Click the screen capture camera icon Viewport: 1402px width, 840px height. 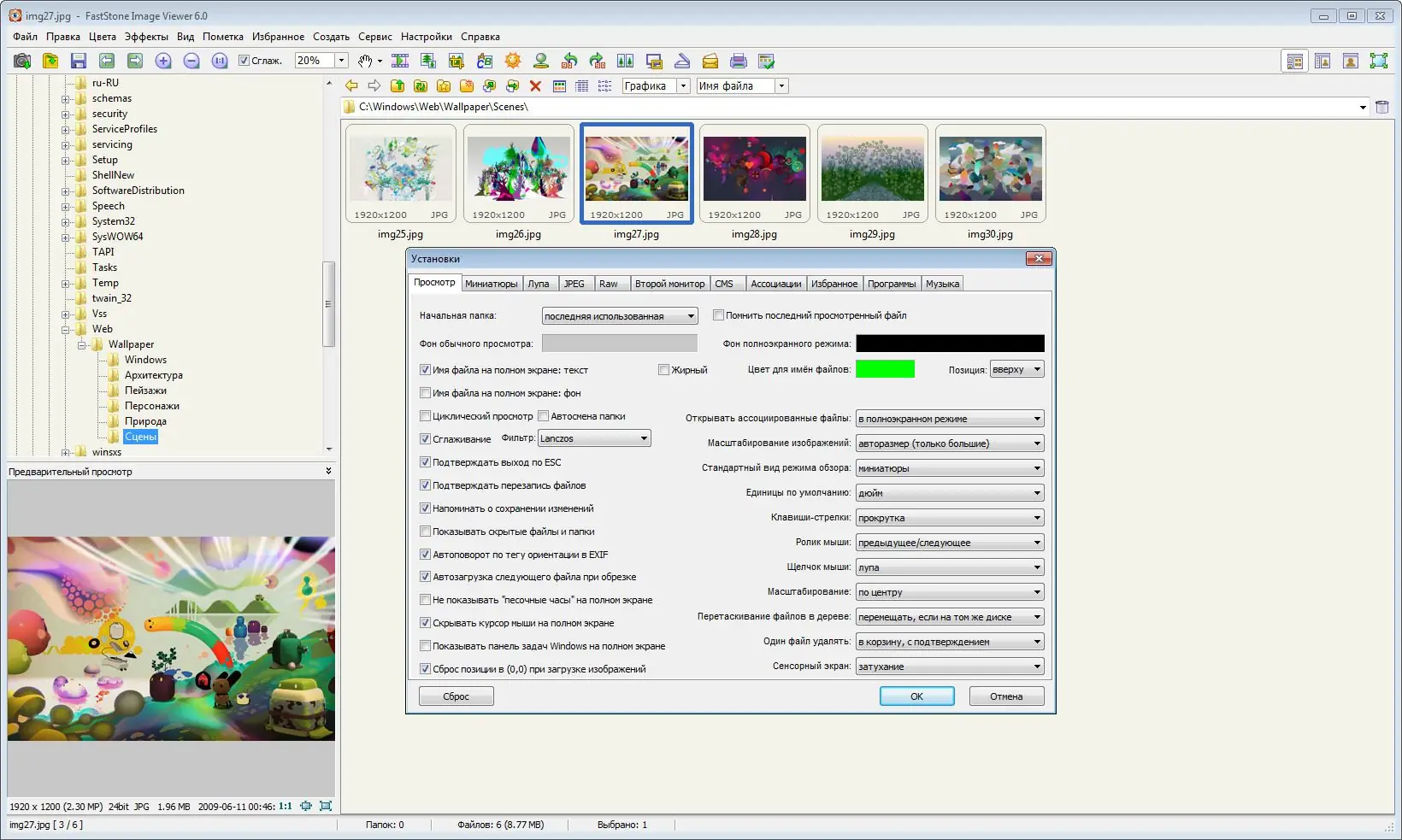[x=22, y=61]
